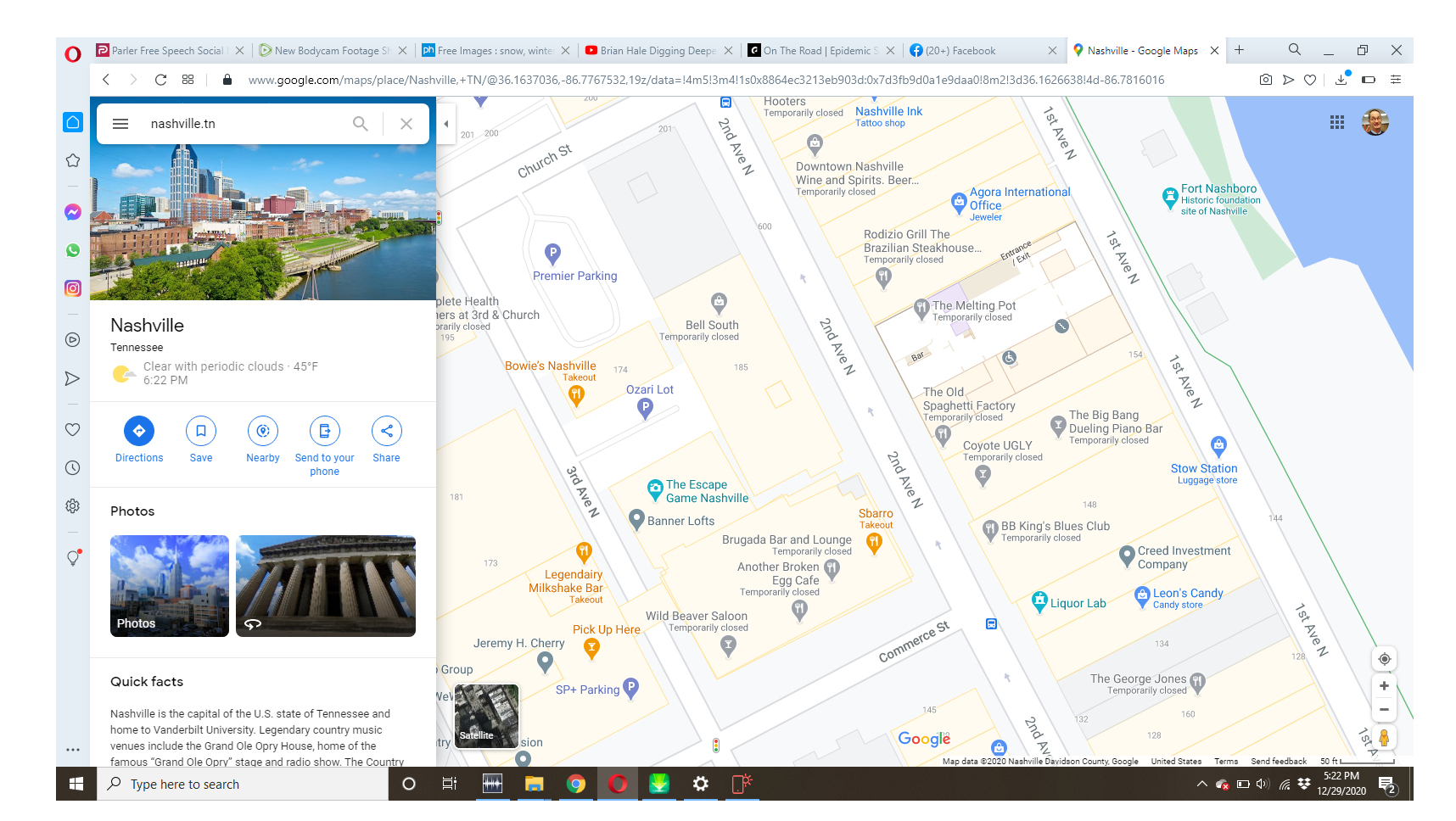Zoom in on the map

[1384, 686]
